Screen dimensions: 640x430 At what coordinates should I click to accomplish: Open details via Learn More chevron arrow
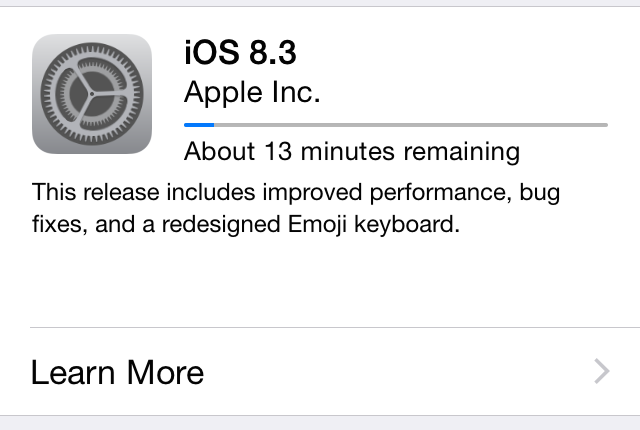point(602,371)
